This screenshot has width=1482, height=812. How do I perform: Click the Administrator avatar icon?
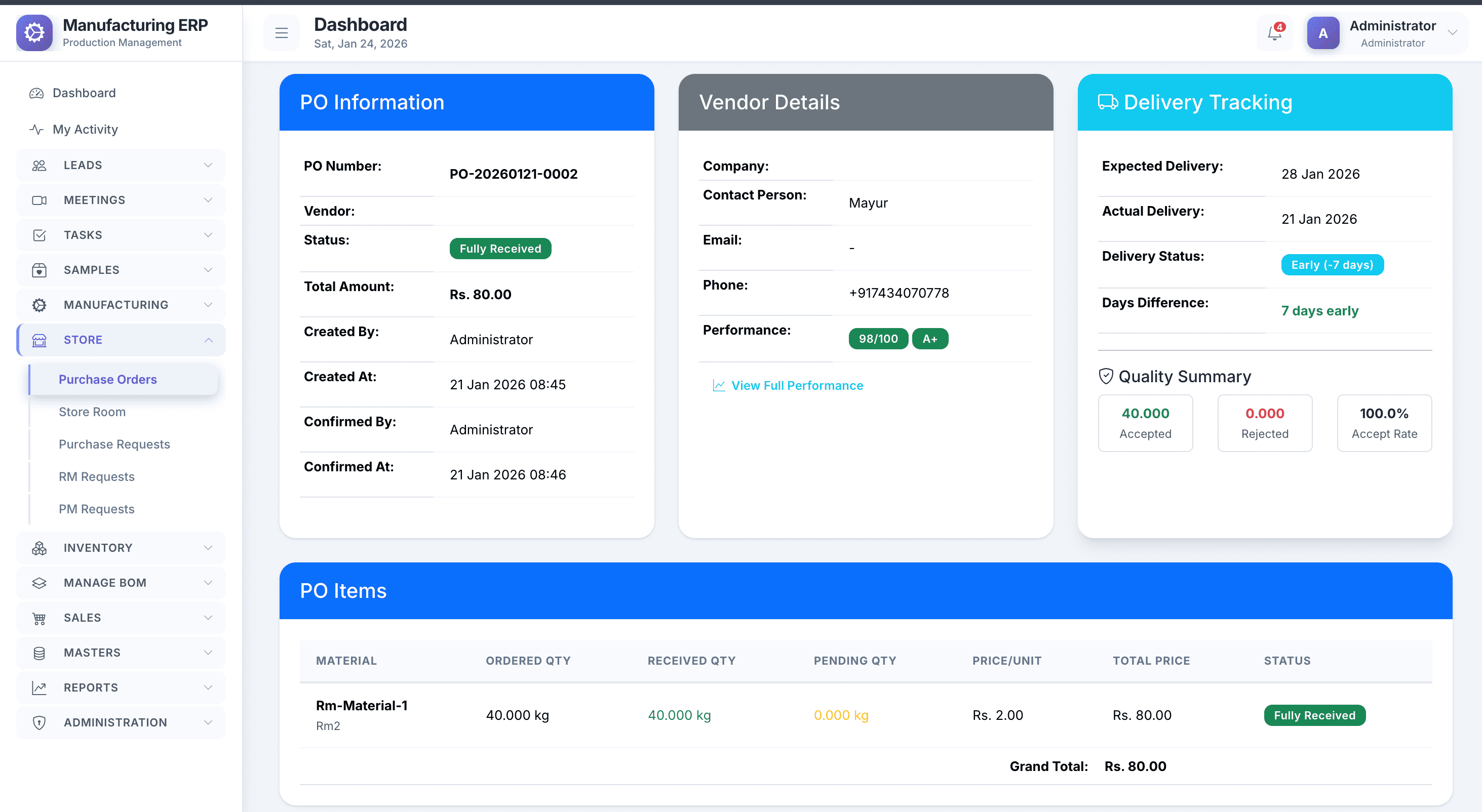[x=1322, y=33]
